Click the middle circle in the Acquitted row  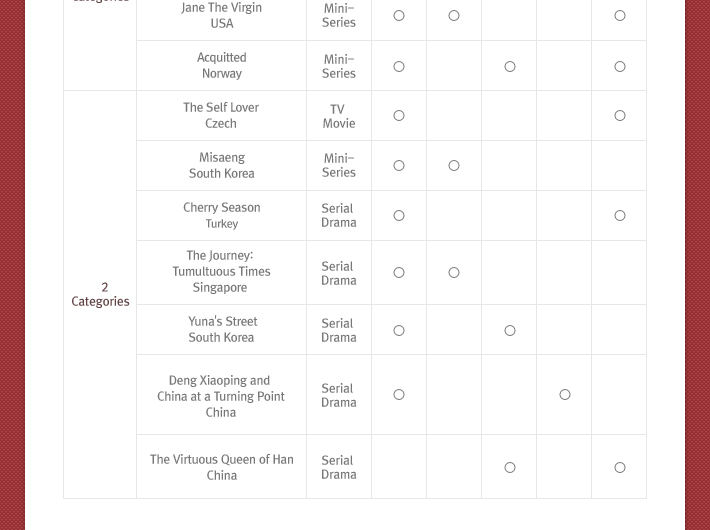(510, 67)
